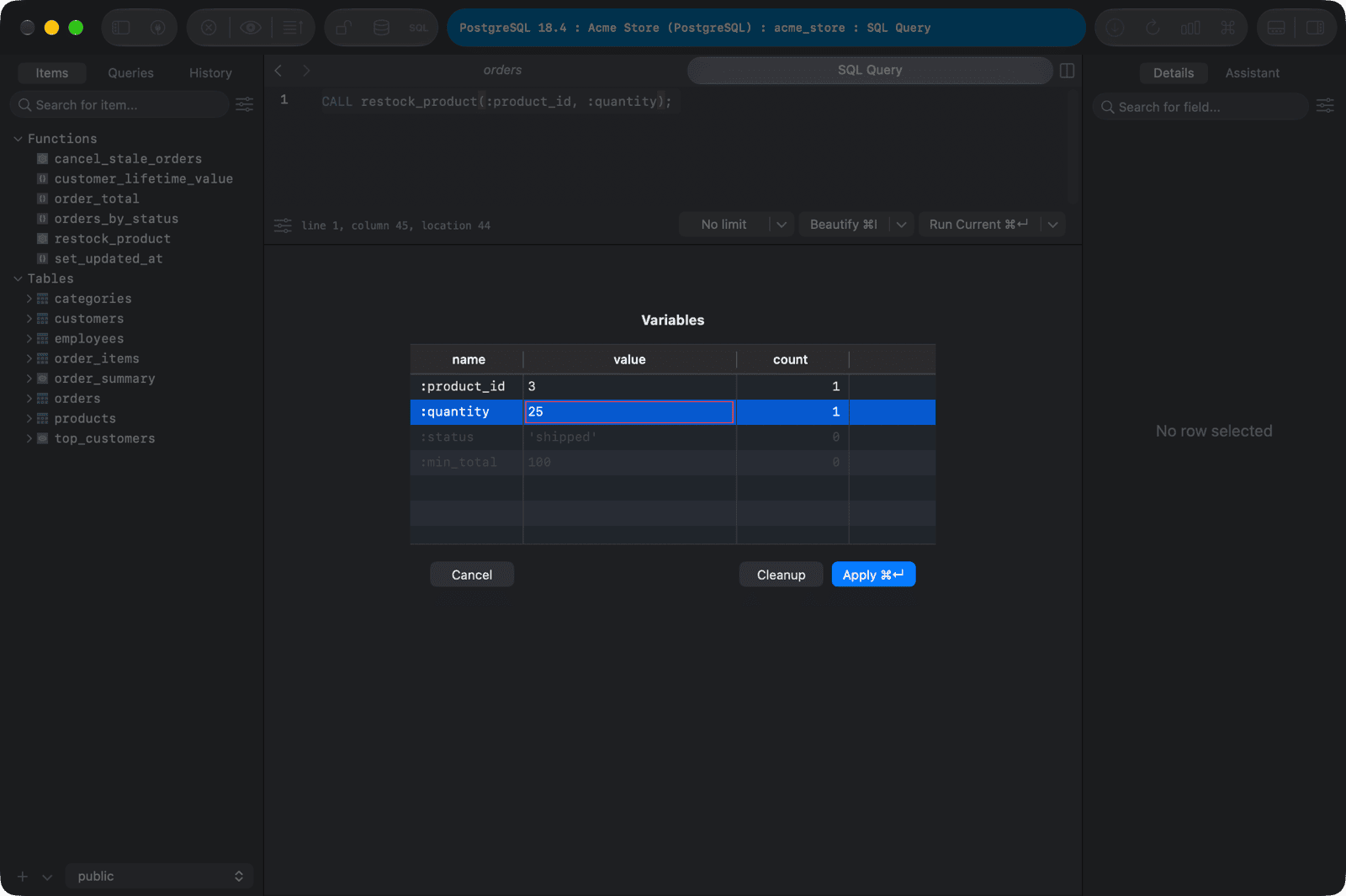Click the plus icon to add item
This screenshot has height=896, width=1346.
tap(23, 877)
